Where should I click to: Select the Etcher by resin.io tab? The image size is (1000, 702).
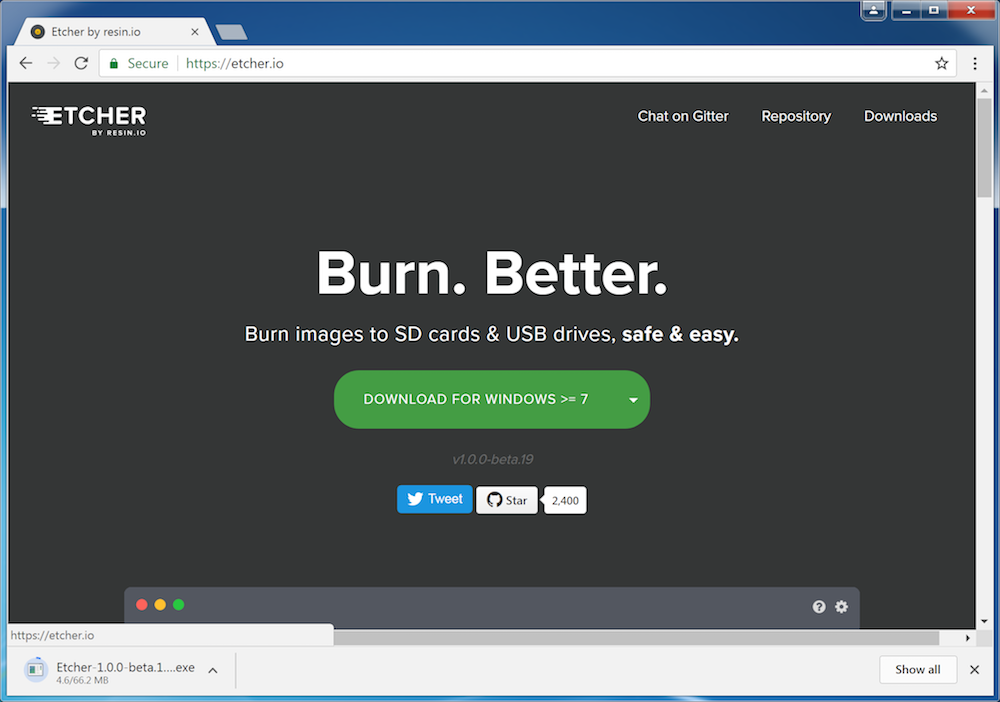pos(115,32)
